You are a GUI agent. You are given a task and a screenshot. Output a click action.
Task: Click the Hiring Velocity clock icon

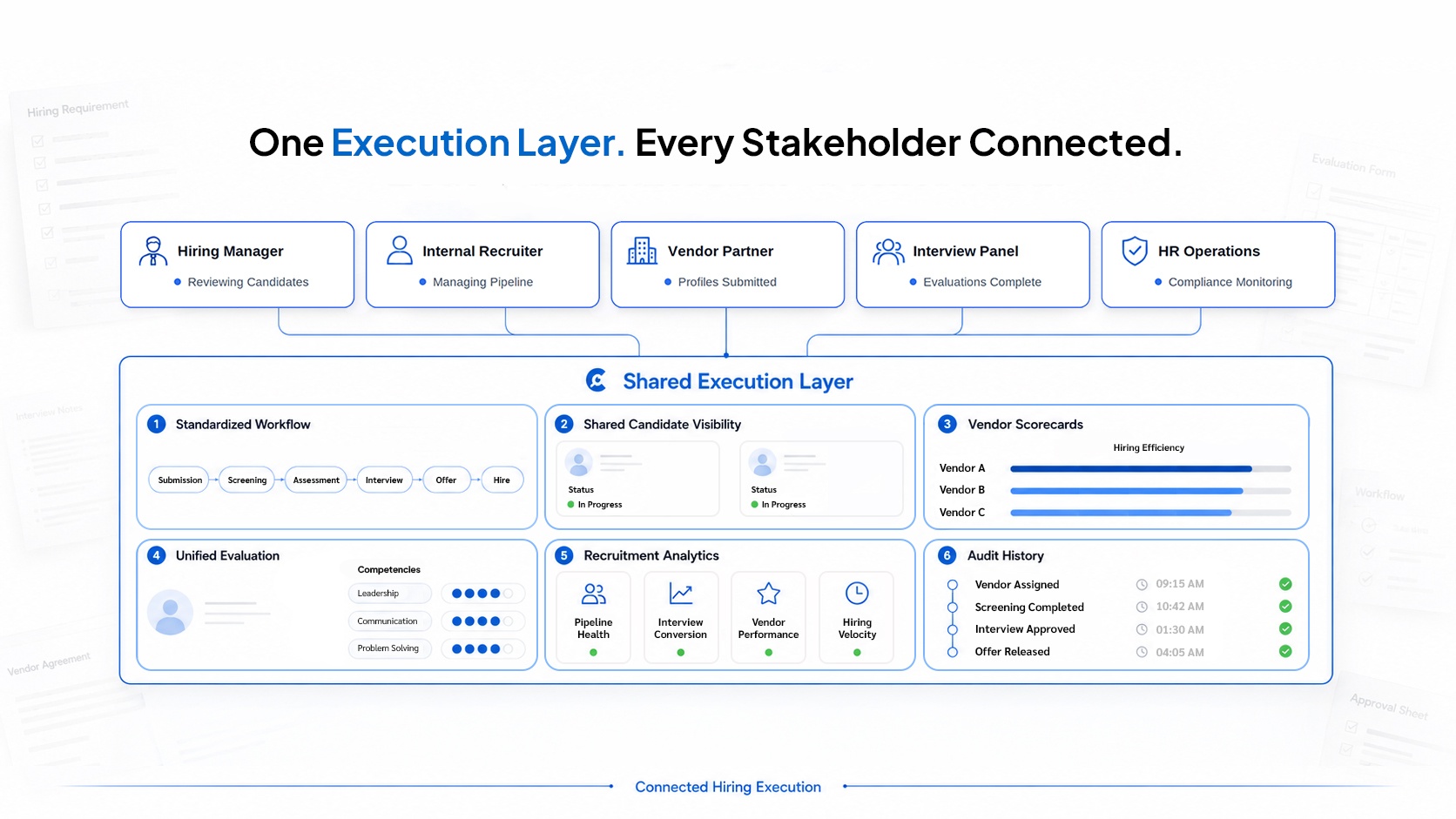point(857,594)
